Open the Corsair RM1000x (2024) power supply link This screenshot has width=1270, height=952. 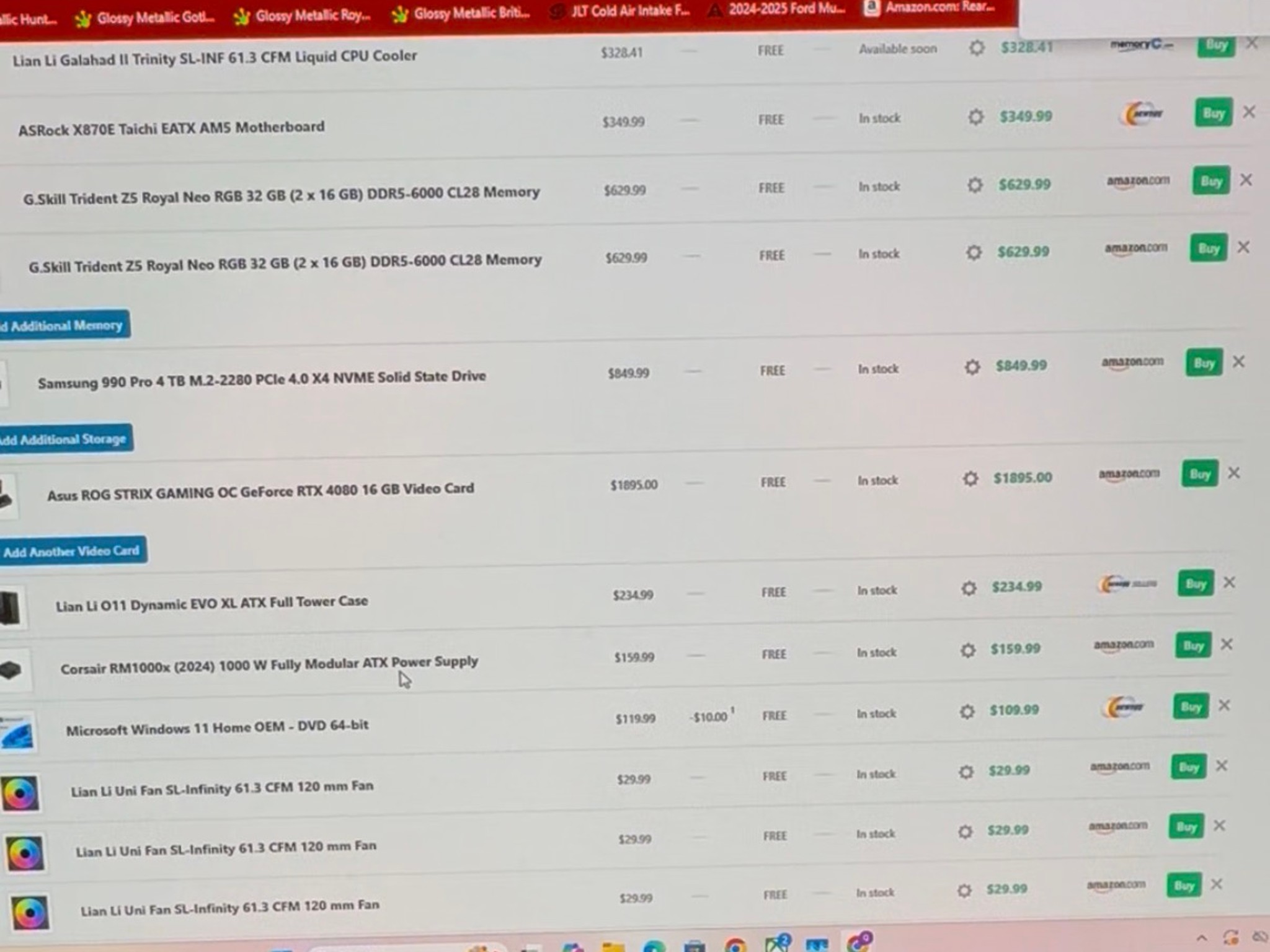tap(269, 664)
